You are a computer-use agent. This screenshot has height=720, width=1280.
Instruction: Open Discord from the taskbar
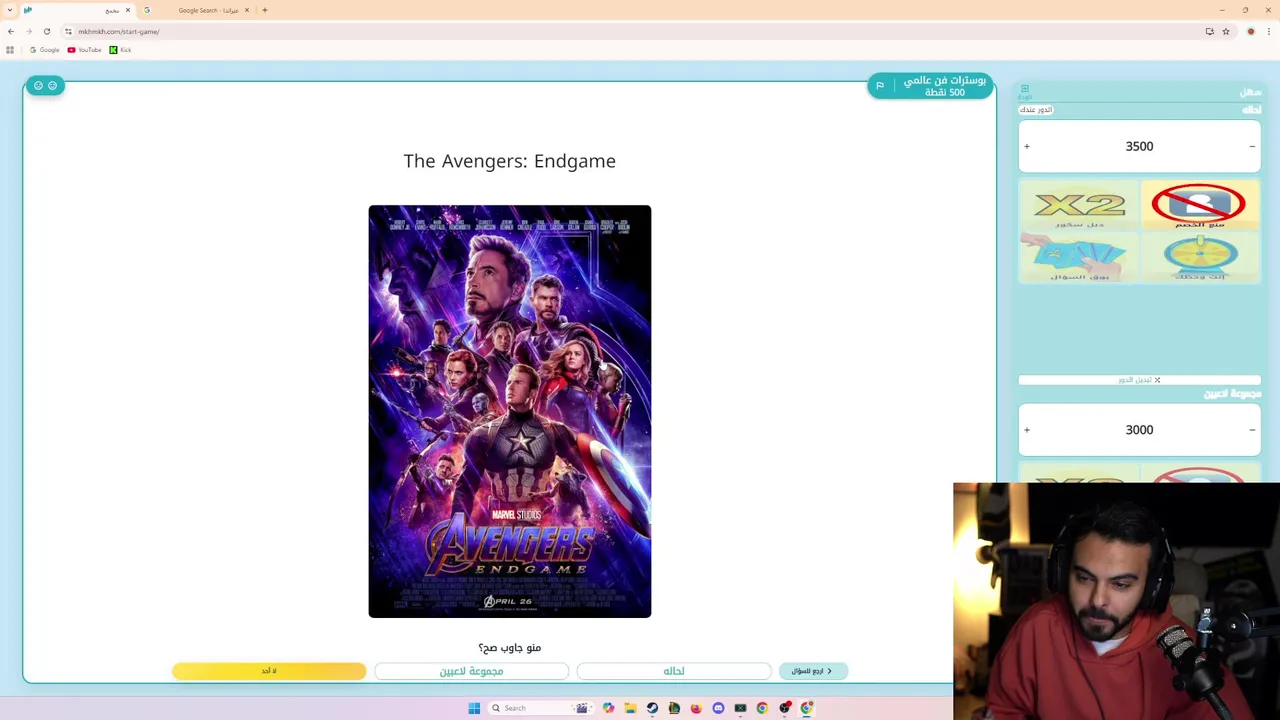tap(718, 708)
